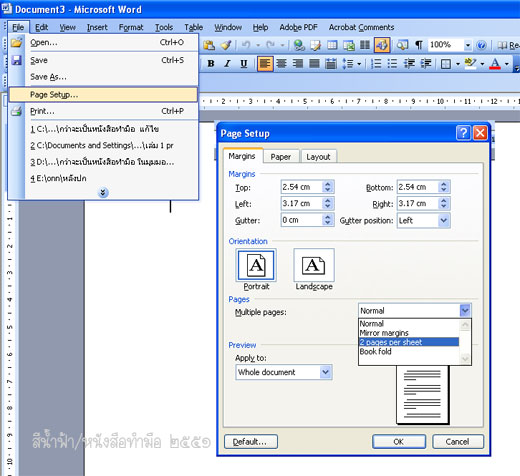Click the Save floppy disk icon

pyautogui.click(x=16, y=60)
